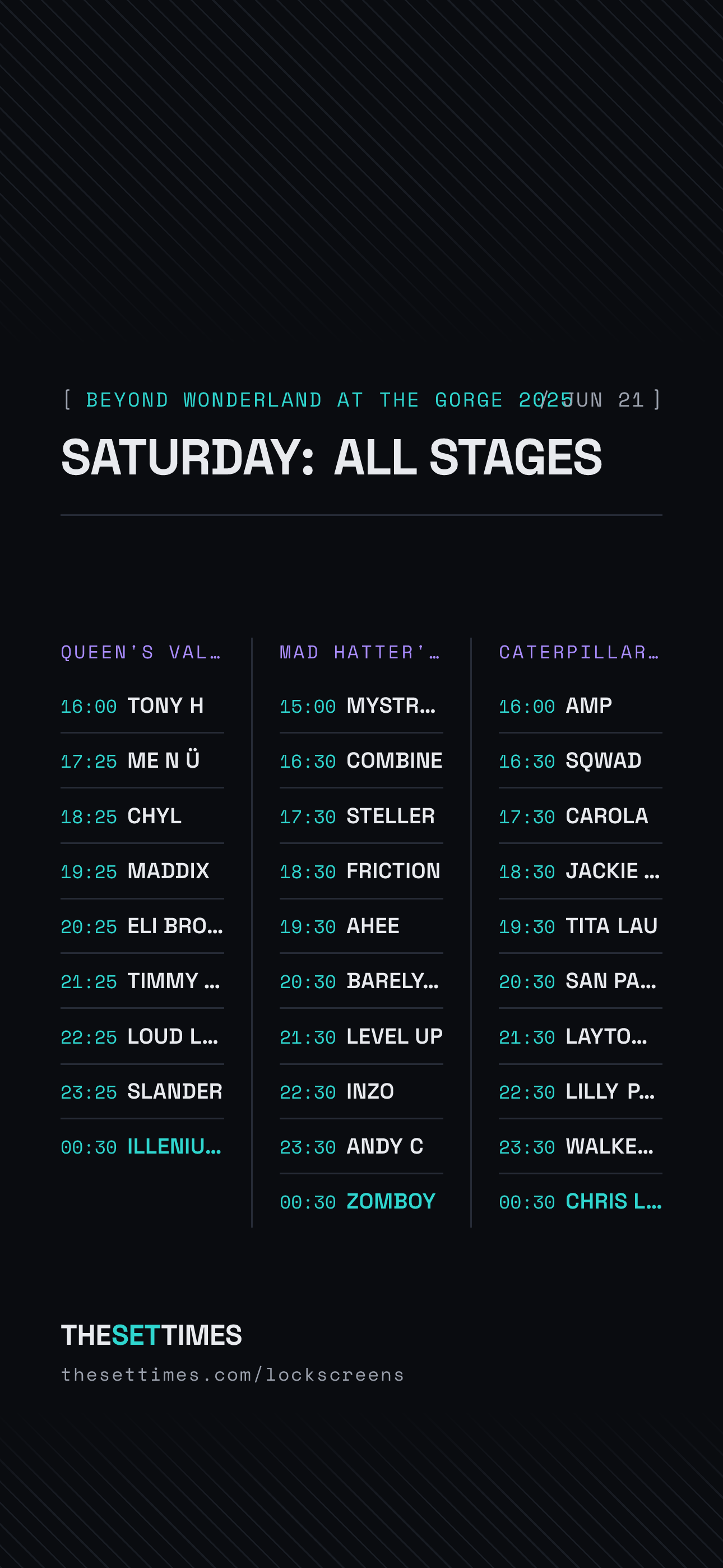Select the 16:00 TONY H set
723x1568 pixels.
coord(142,705)
